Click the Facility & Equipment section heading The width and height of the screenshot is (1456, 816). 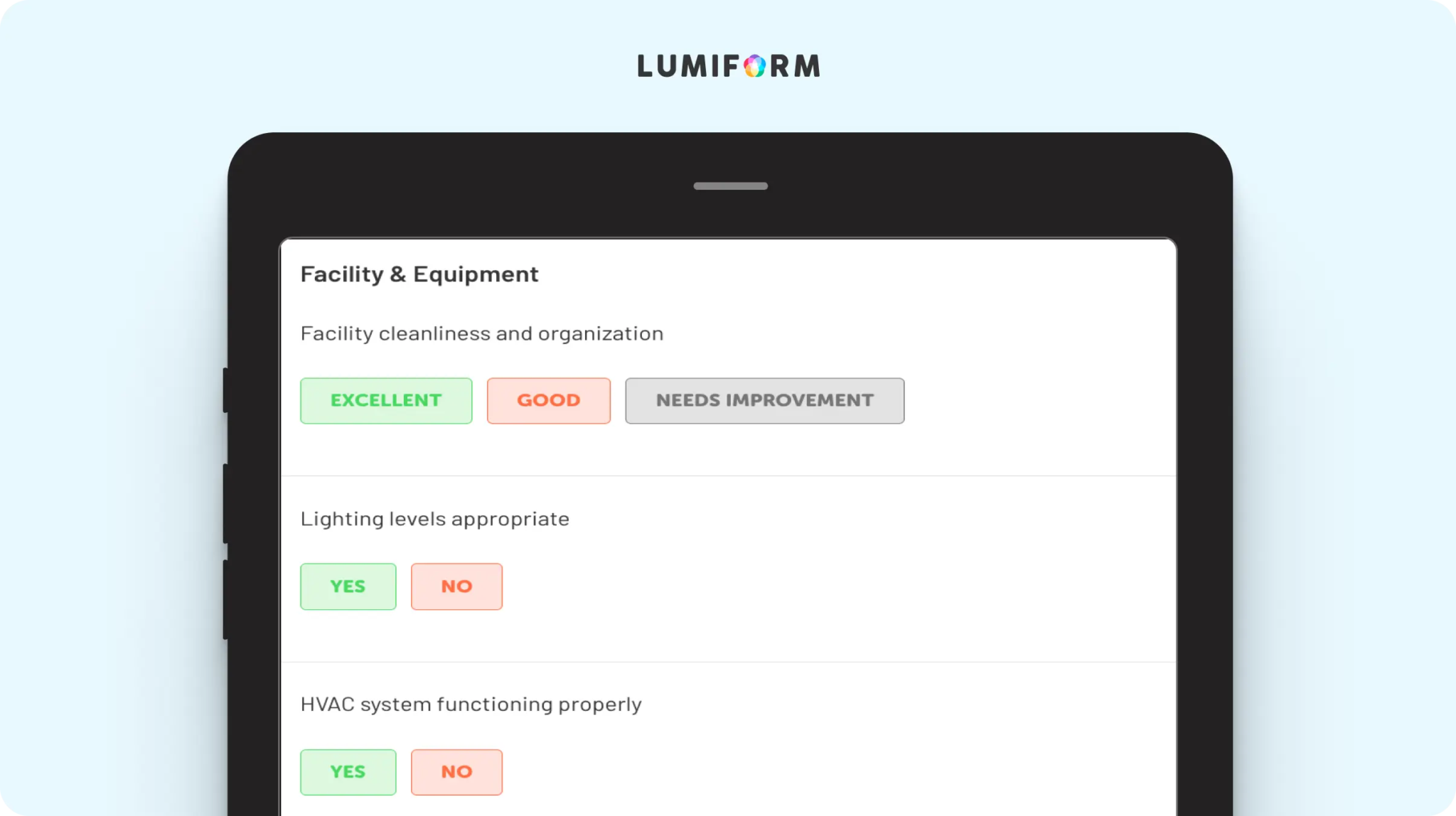click(x=419, y=274)
